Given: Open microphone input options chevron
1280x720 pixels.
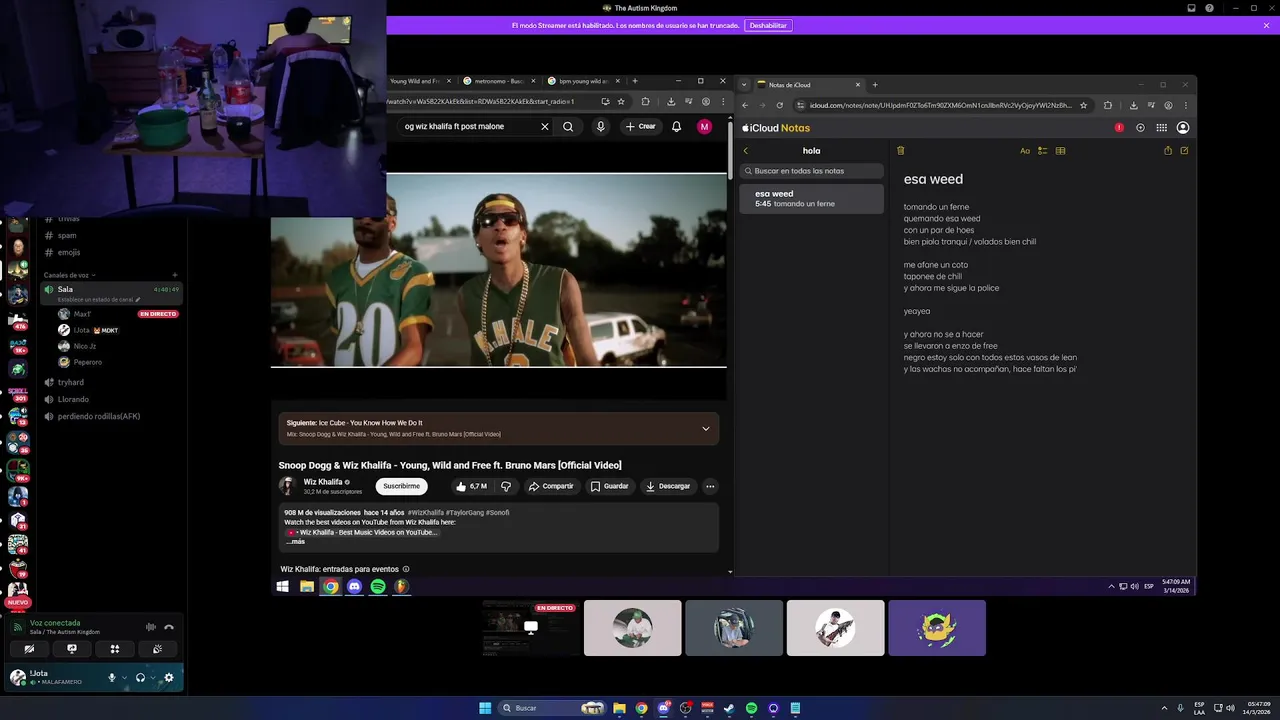Looking at the screenshot, I should pos(124,677).
